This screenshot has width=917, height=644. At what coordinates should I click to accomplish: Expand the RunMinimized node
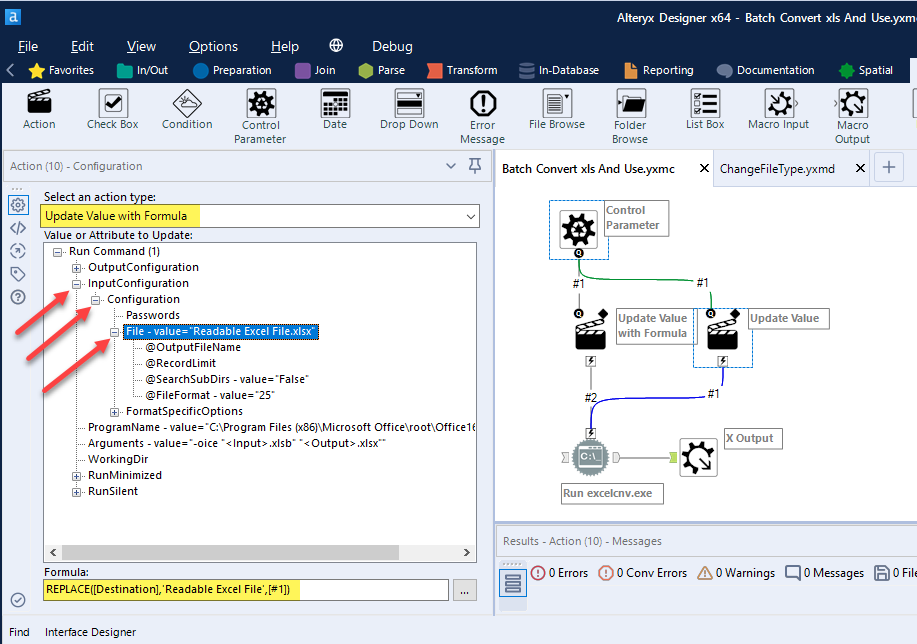(77, 476)
